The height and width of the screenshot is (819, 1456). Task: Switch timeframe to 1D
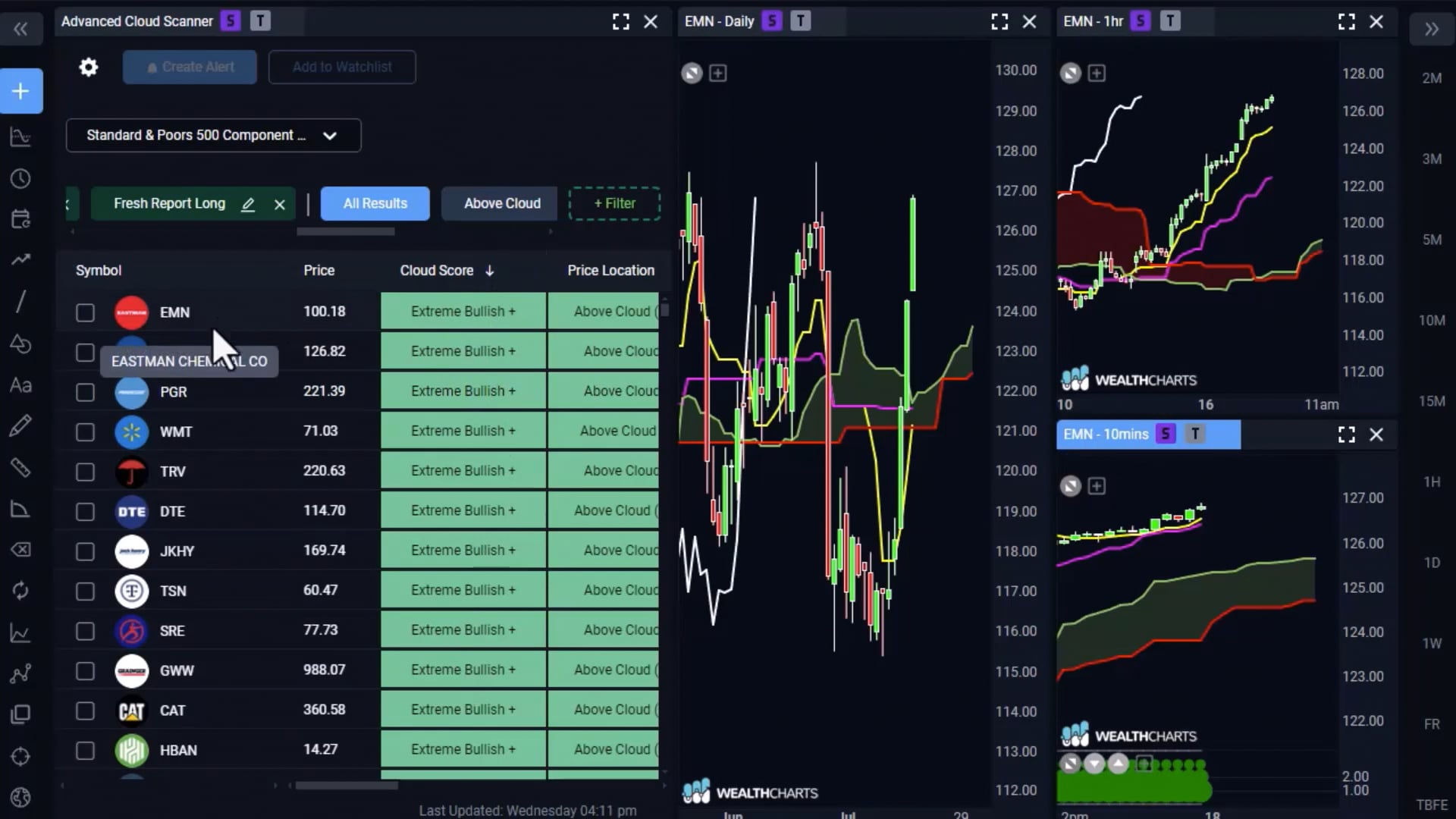tap(1432, 563)
